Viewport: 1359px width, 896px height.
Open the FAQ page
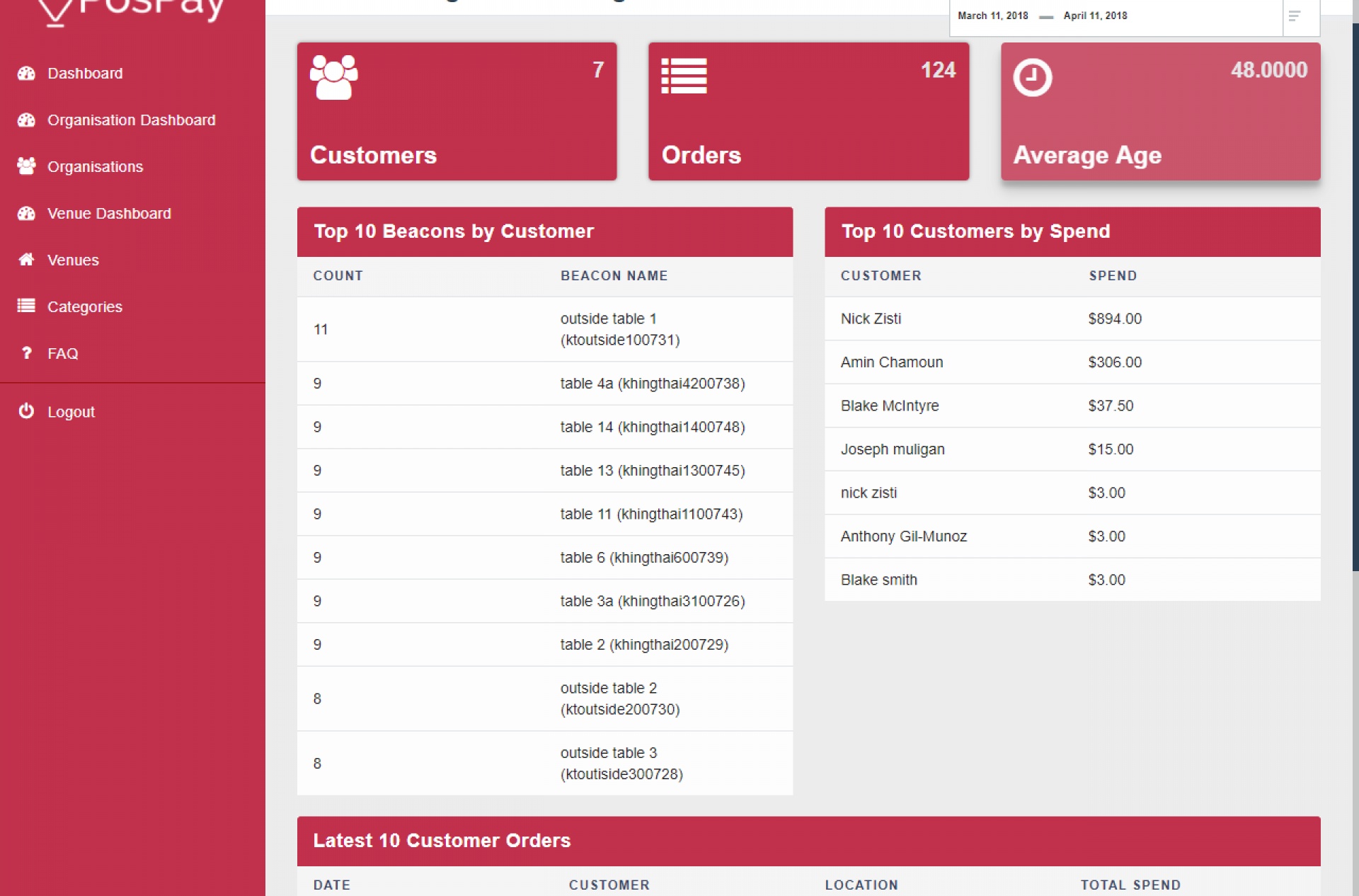[x=63, y=353]
